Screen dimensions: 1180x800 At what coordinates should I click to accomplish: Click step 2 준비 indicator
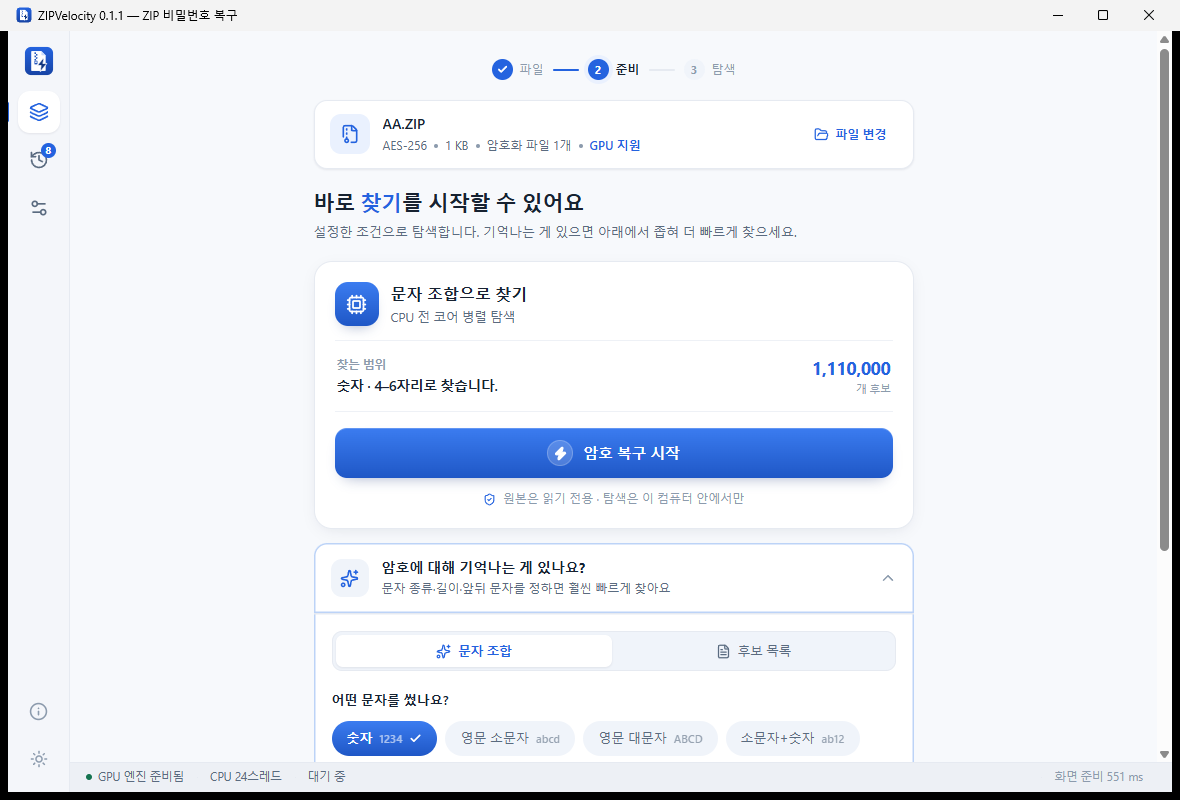[x=613, y=70]
